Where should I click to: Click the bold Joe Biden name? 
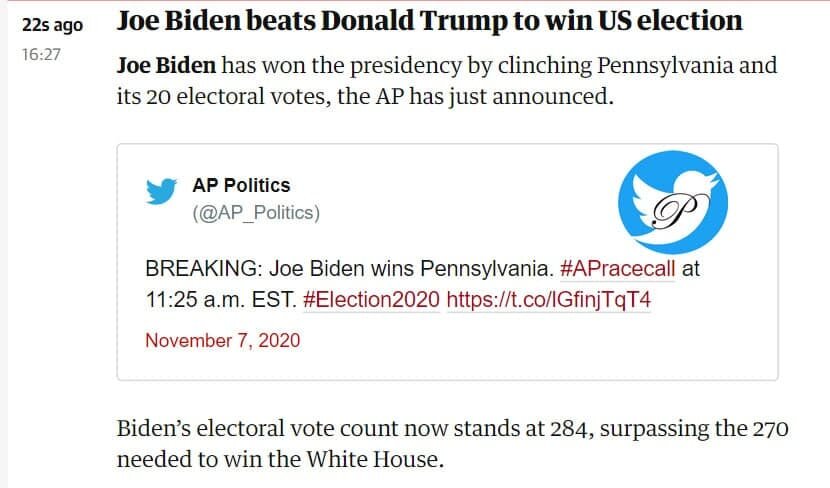[166, 66]
